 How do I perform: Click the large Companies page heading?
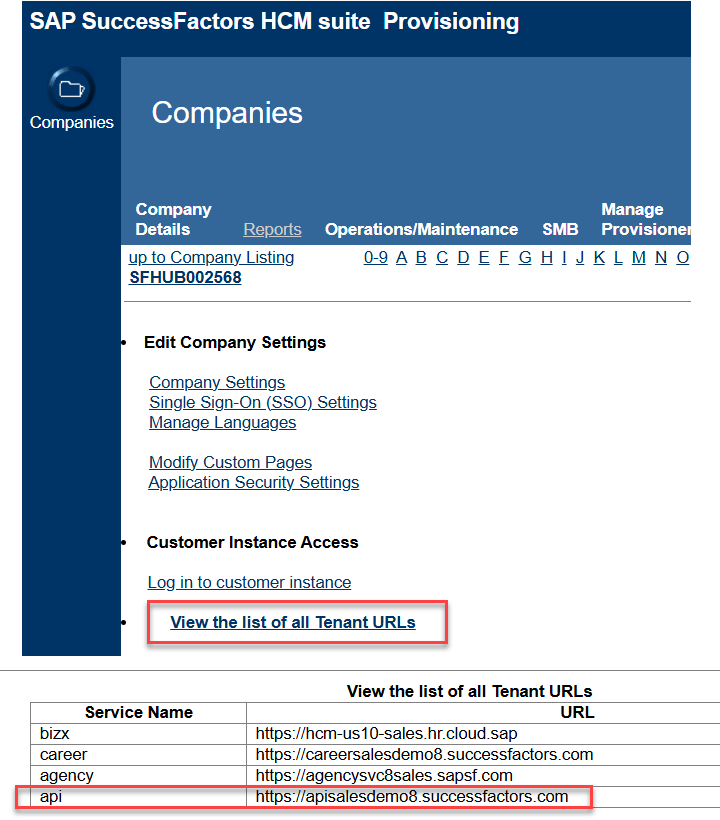click(x=227, y=112)
